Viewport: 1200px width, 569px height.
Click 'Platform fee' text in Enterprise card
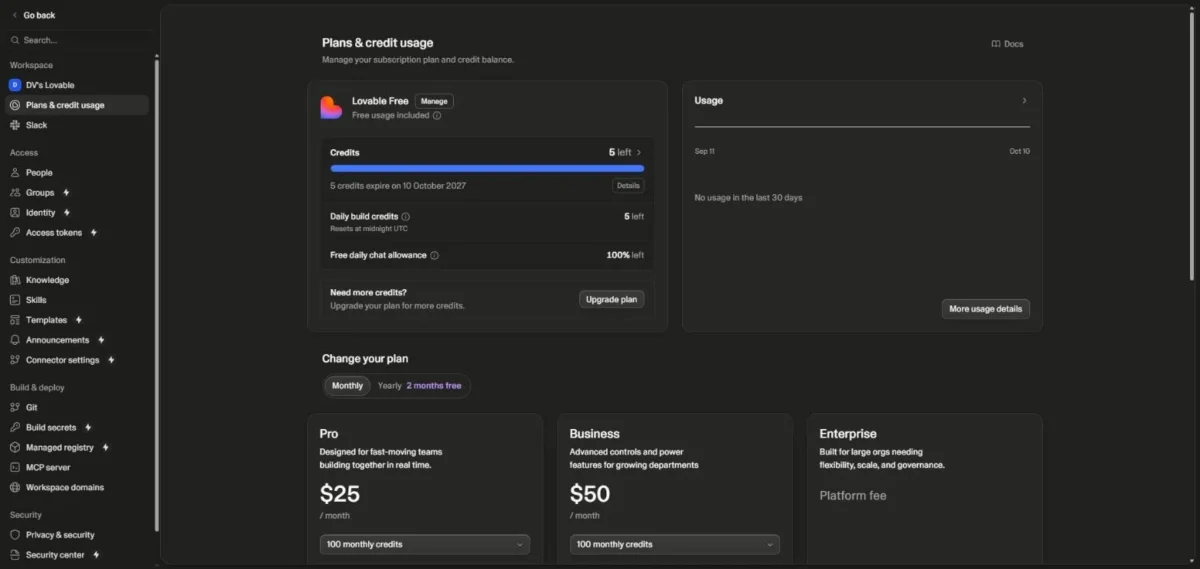pyautogui.click(x=853, y=496)
